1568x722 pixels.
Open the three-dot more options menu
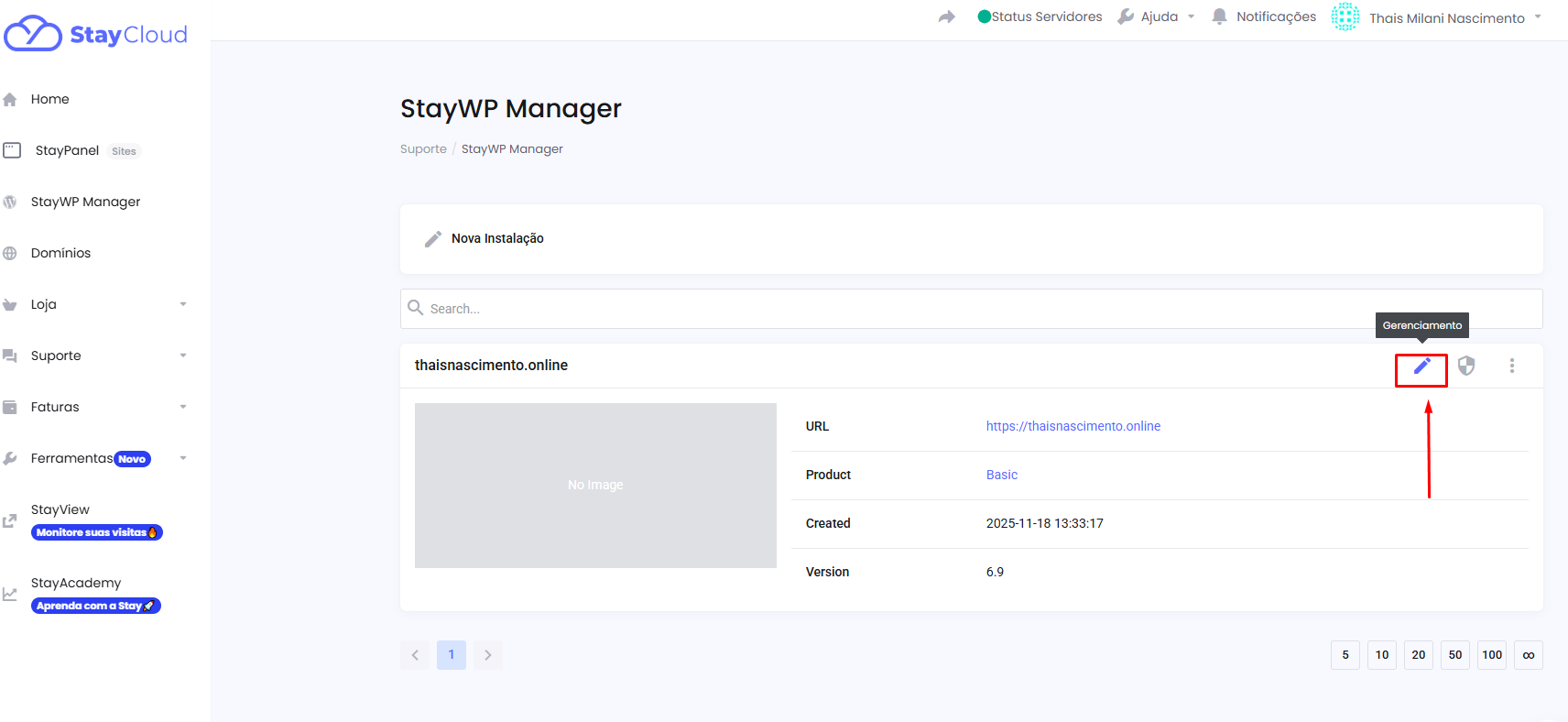(x=1512, y=366)
